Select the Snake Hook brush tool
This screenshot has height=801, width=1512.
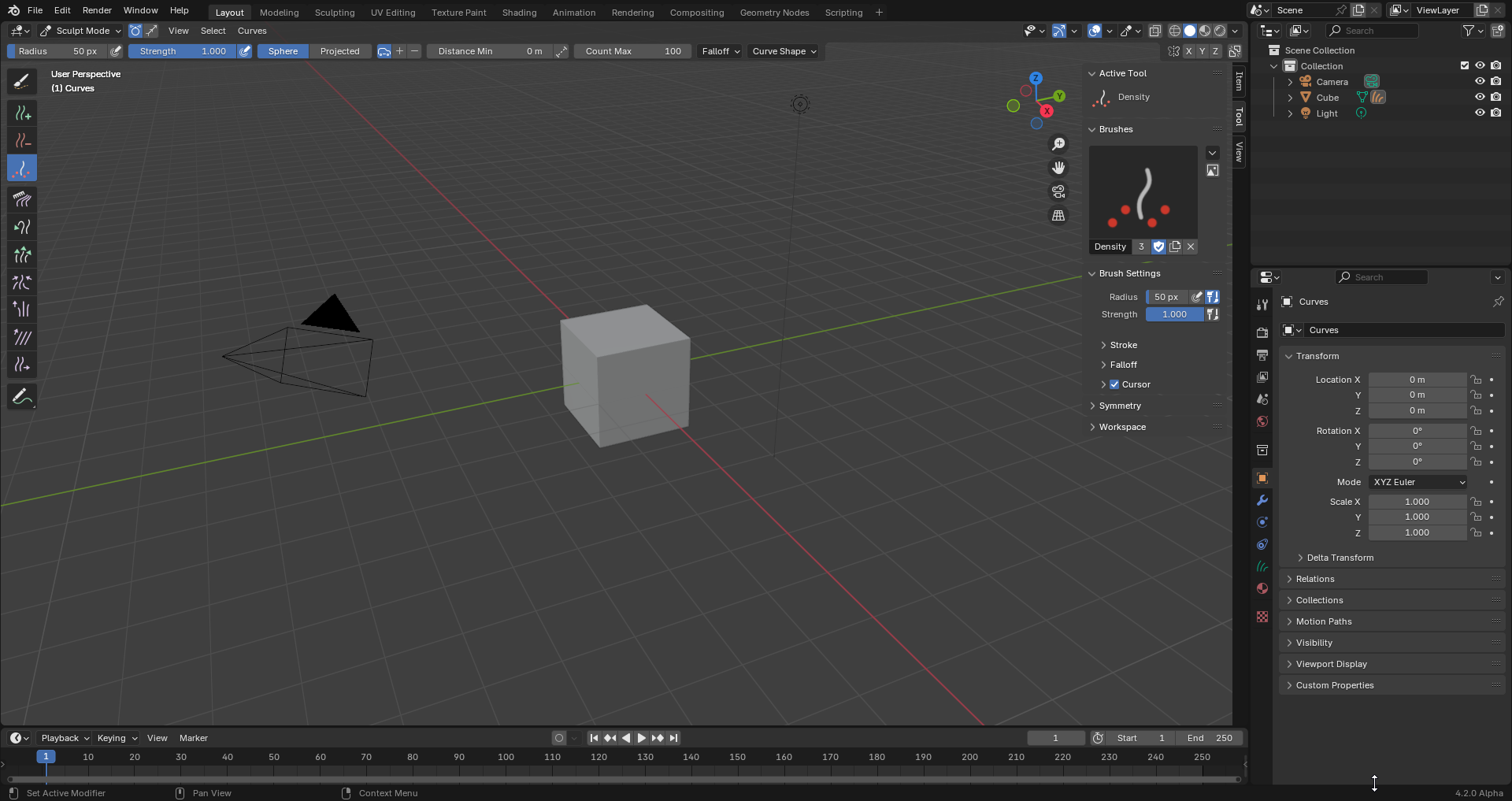[x=22, y=227]
